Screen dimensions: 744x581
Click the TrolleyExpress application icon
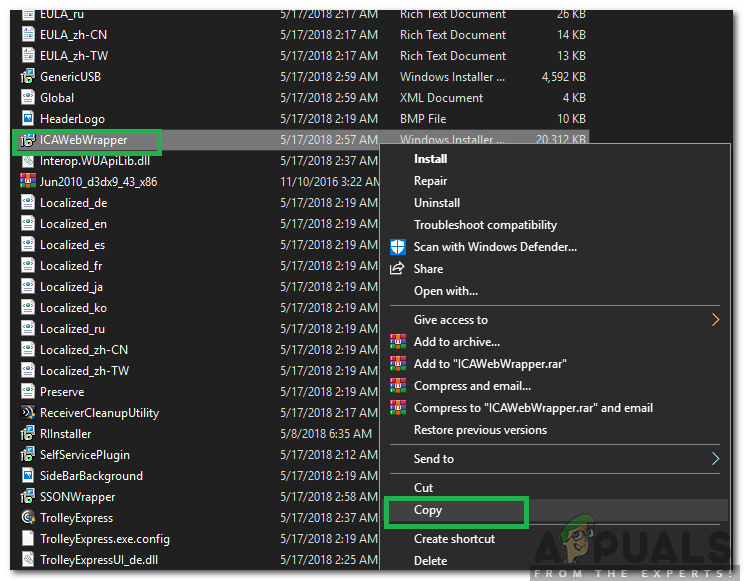28,517
